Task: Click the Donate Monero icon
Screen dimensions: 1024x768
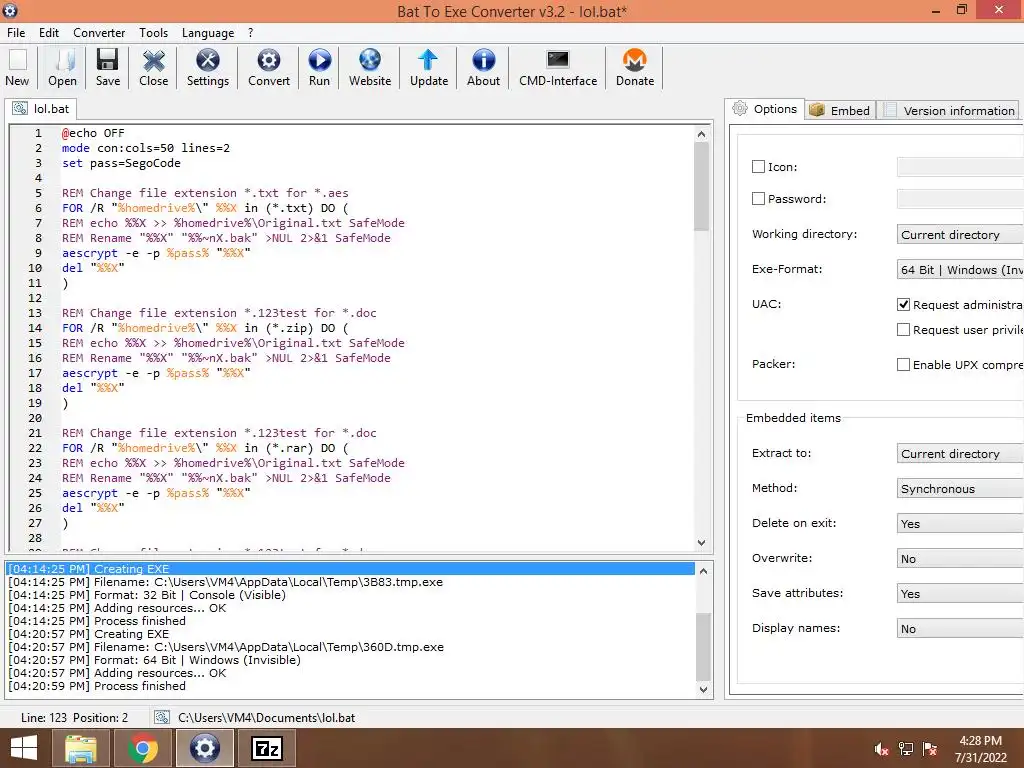Action: tap(635, 67)
